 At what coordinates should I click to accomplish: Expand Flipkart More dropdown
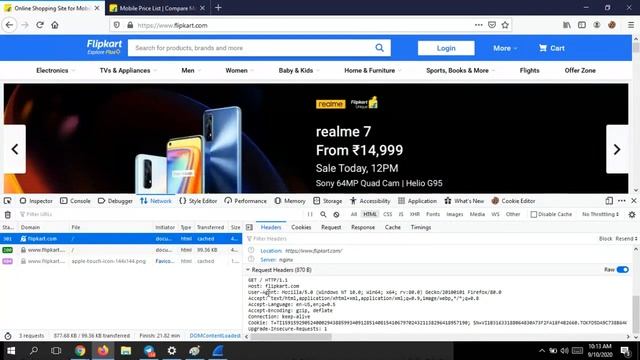click(505, 48)
